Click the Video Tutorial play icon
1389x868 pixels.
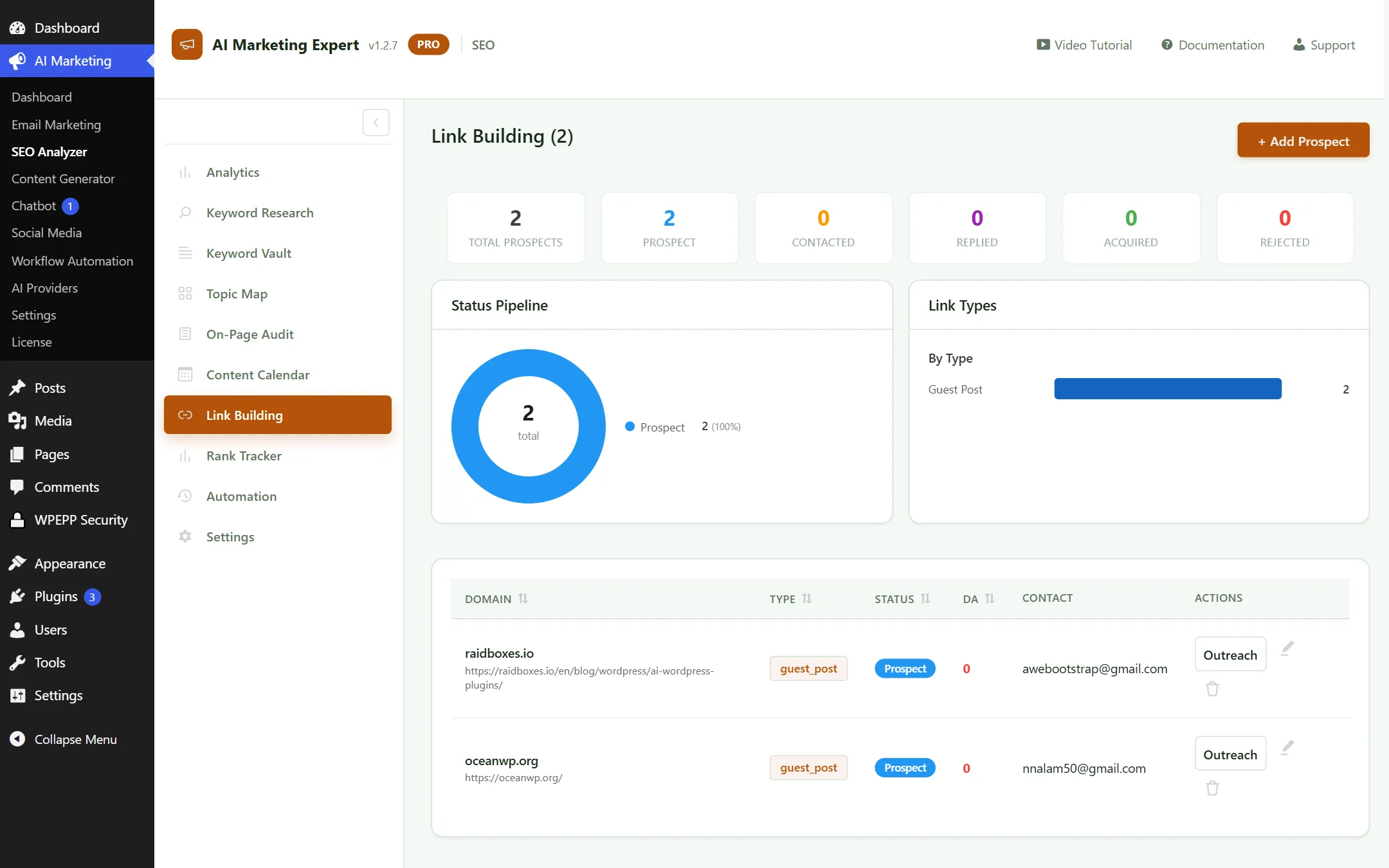click(x=1042, y=45)
